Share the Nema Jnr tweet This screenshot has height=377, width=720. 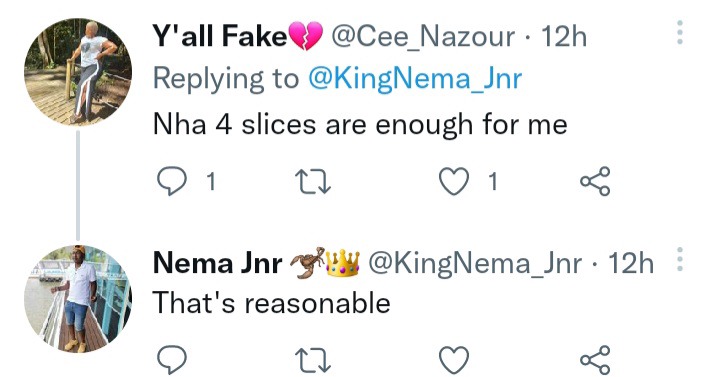click(x=596, y=360)
